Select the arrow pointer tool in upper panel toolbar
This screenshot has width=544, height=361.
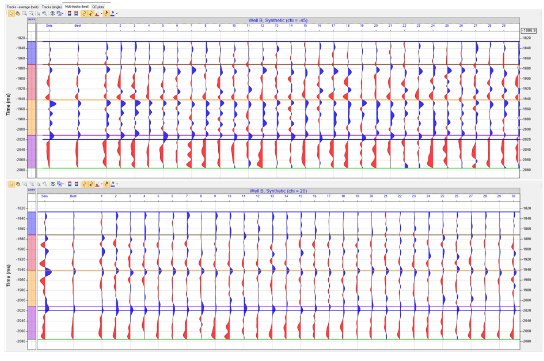click(x=11, y=14)
